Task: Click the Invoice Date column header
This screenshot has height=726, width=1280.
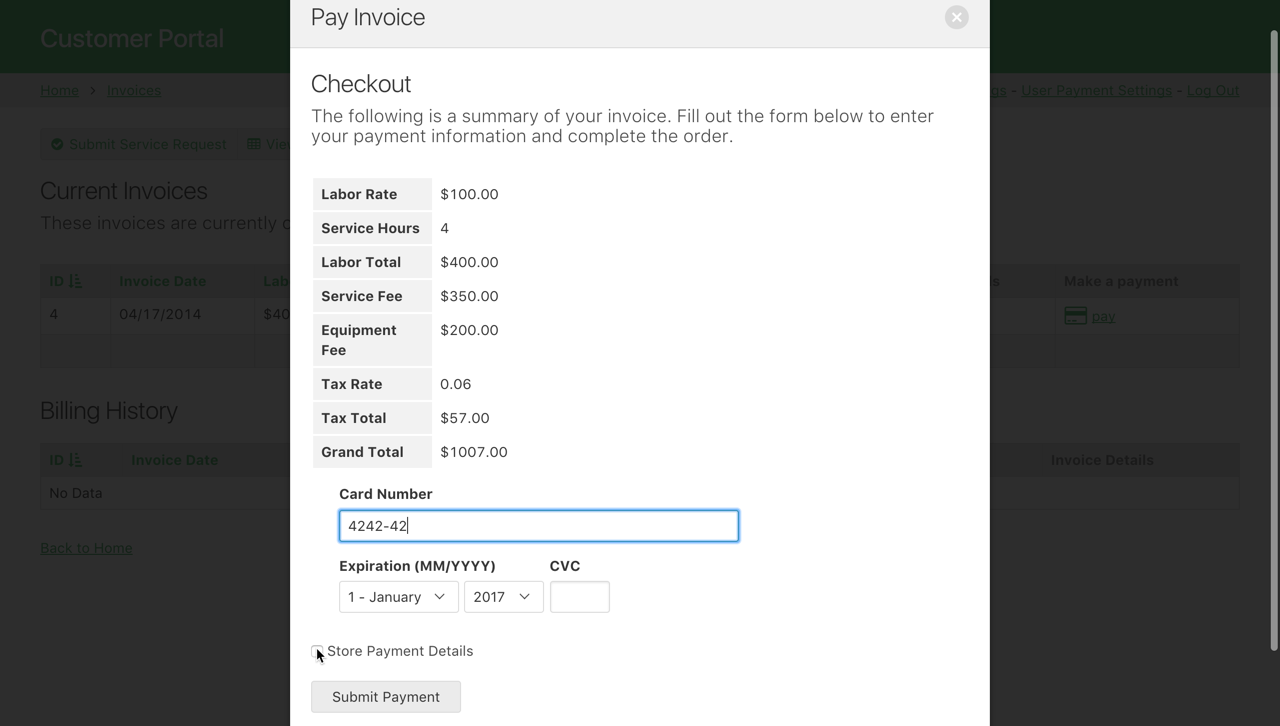Action: [162, 281]
